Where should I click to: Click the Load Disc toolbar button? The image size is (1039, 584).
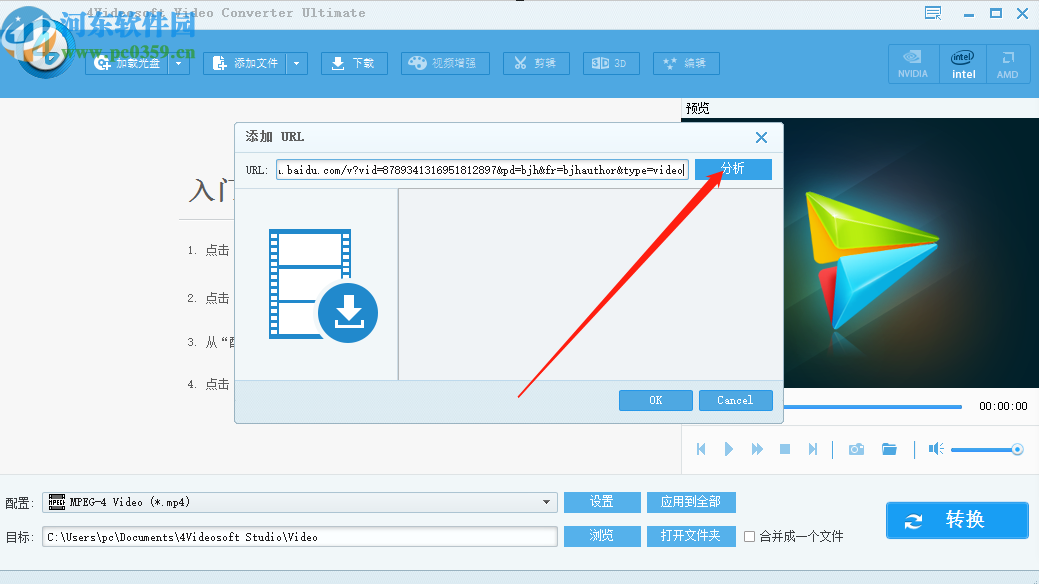pyautogui.click(x=127, y=64)
